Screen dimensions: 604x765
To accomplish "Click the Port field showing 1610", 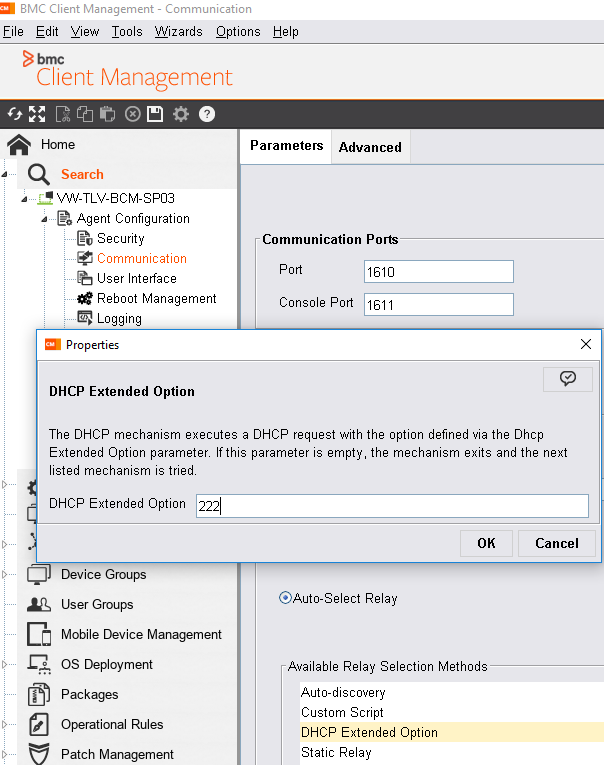I will (439, 272).
